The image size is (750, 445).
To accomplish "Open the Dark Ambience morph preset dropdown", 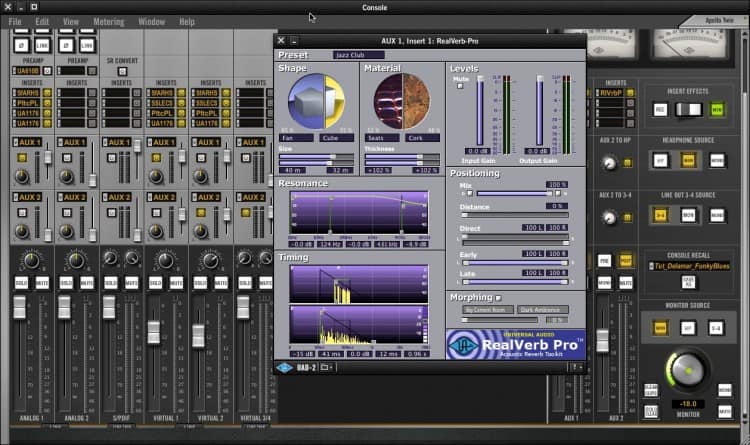I will pos(543,310).
